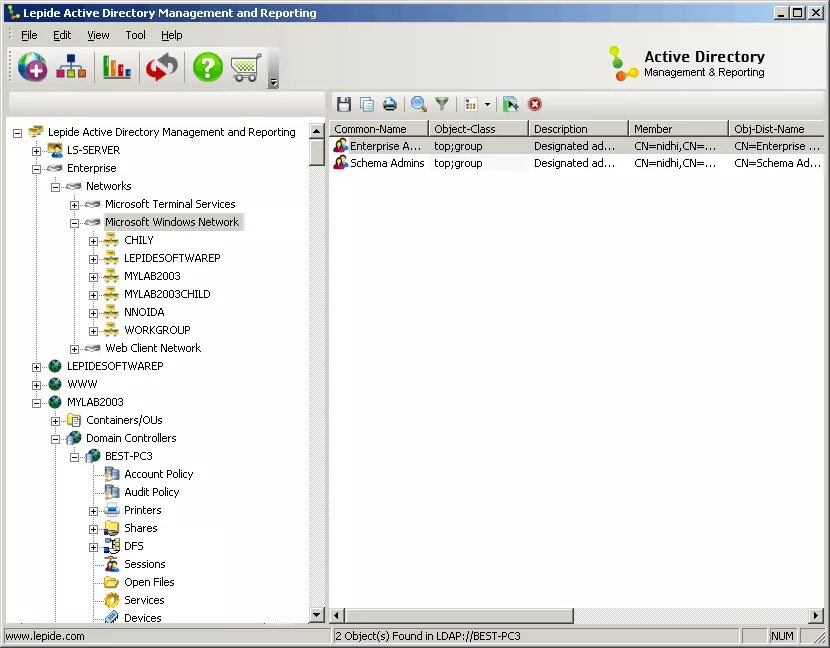Stop operation with the red X icon
The width and height of the screenshot is (830, 648).
[x=535, y=104]
